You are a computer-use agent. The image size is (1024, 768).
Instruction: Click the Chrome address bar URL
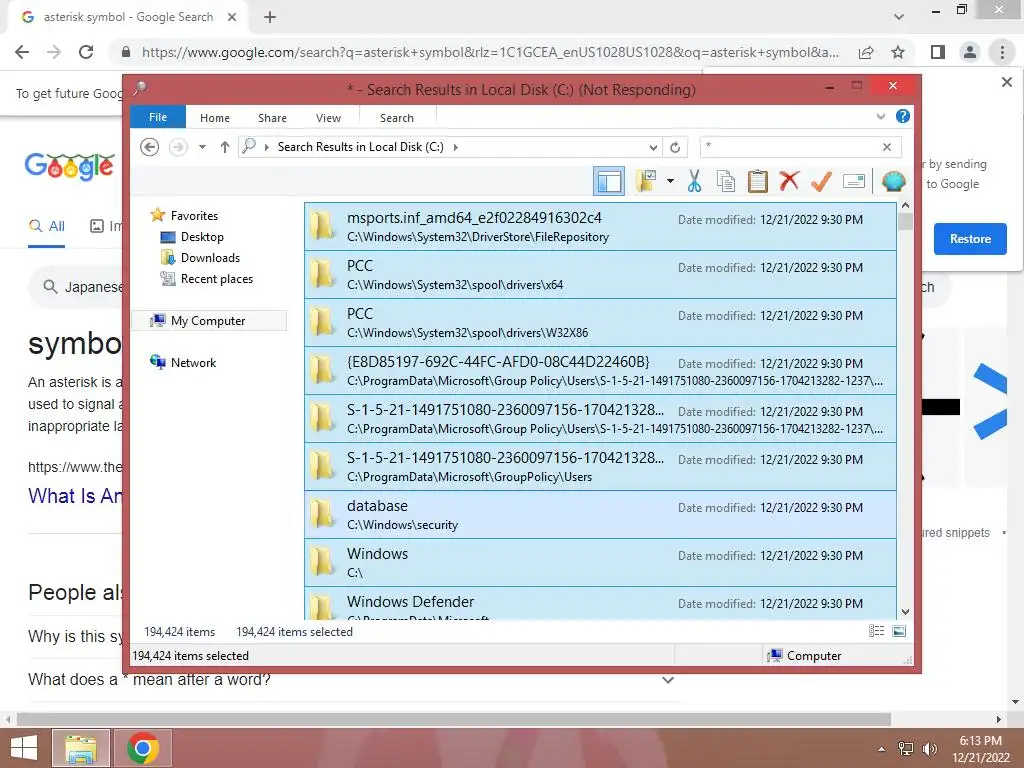[x=490, y=52]
